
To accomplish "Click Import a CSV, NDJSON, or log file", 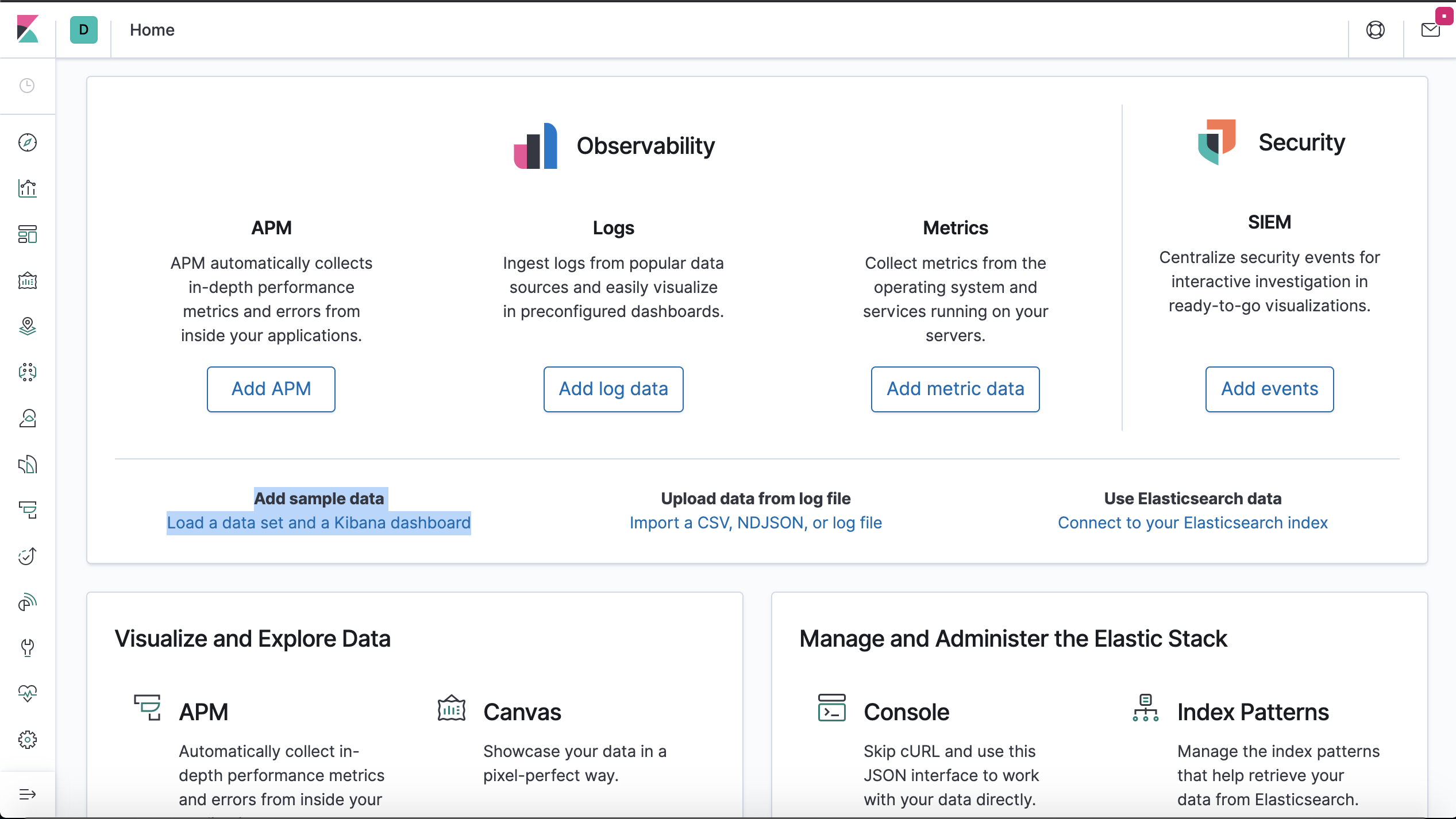I will 756,523.
